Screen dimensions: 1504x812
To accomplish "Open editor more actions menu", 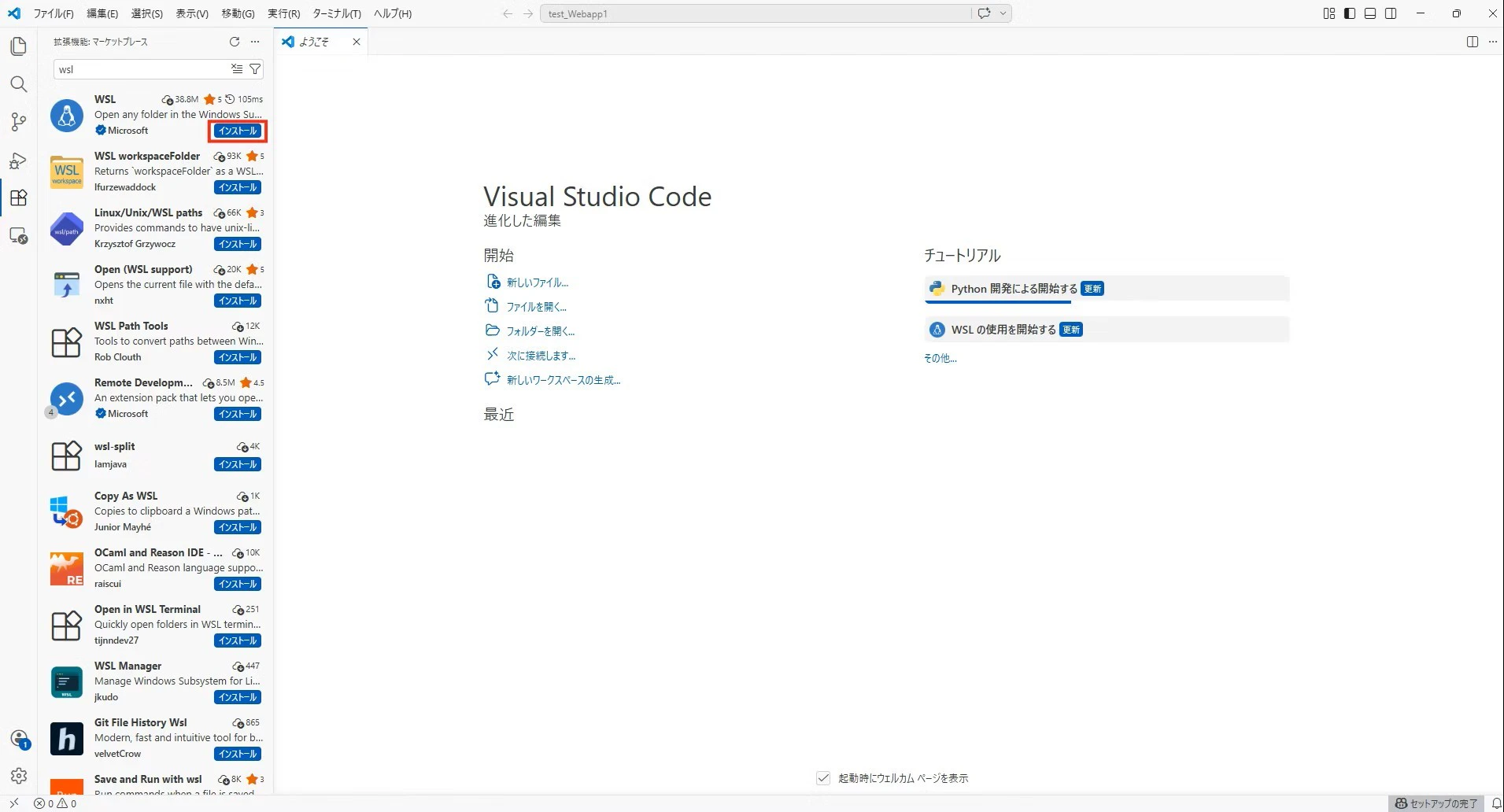I will tap(1493, 42).
